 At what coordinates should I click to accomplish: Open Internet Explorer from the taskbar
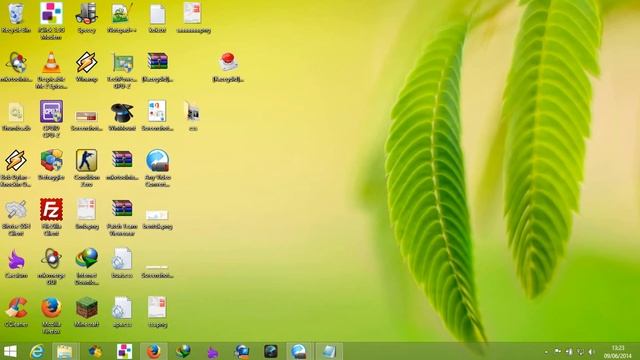[37, 351]
